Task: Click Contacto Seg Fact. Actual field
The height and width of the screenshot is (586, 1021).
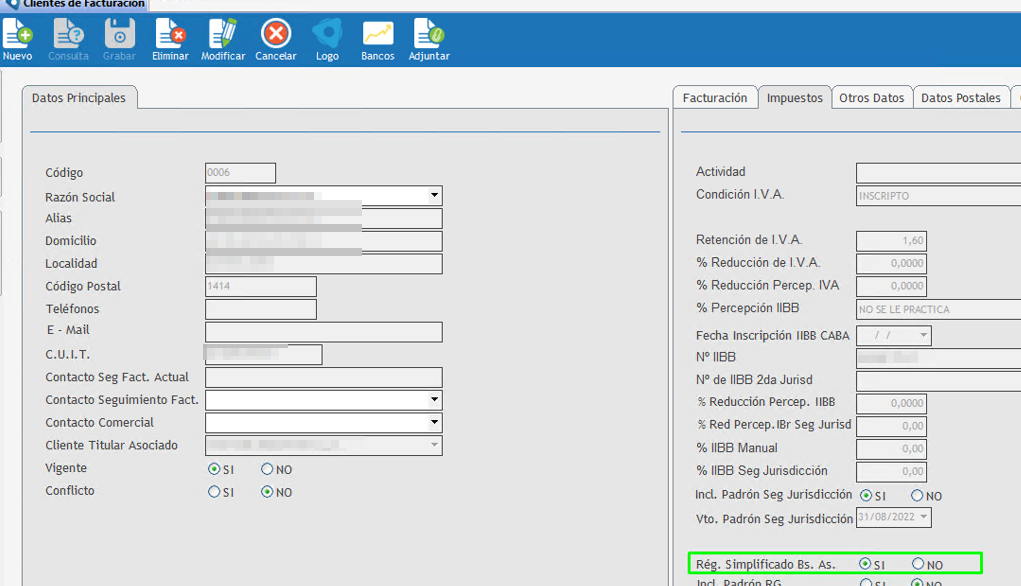Action: (324, 378)
